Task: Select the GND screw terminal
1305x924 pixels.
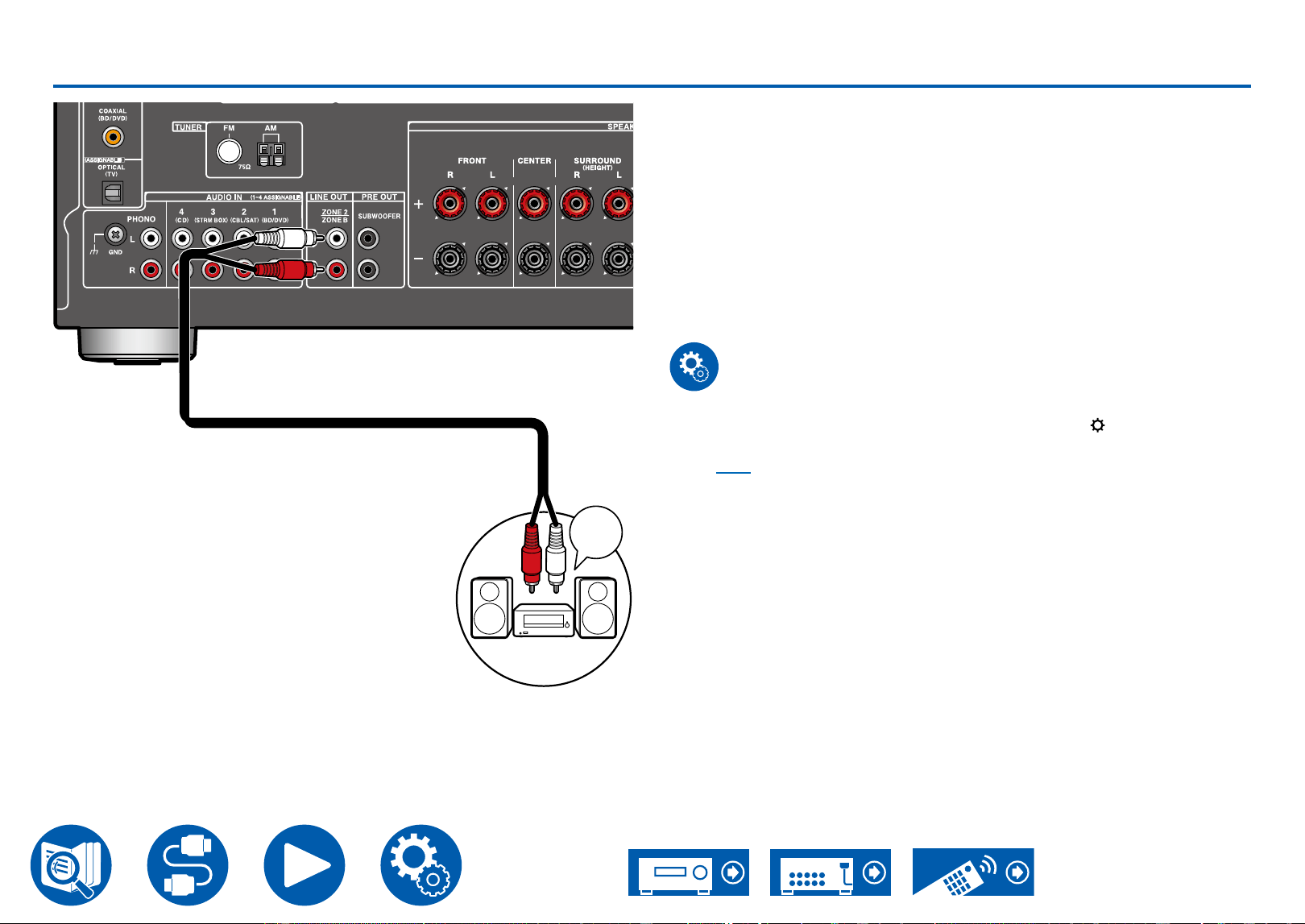Action: tap(115, 236)
